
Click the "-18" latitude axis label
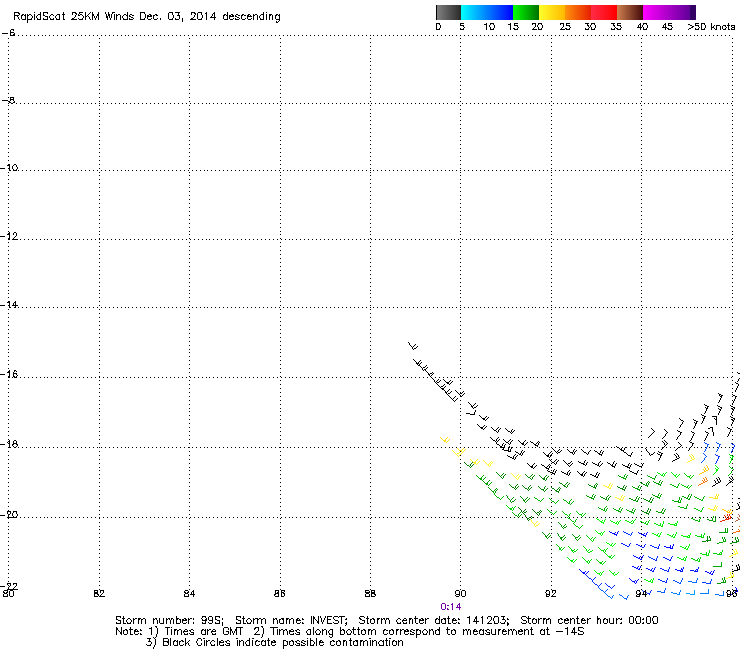(10, 444)
